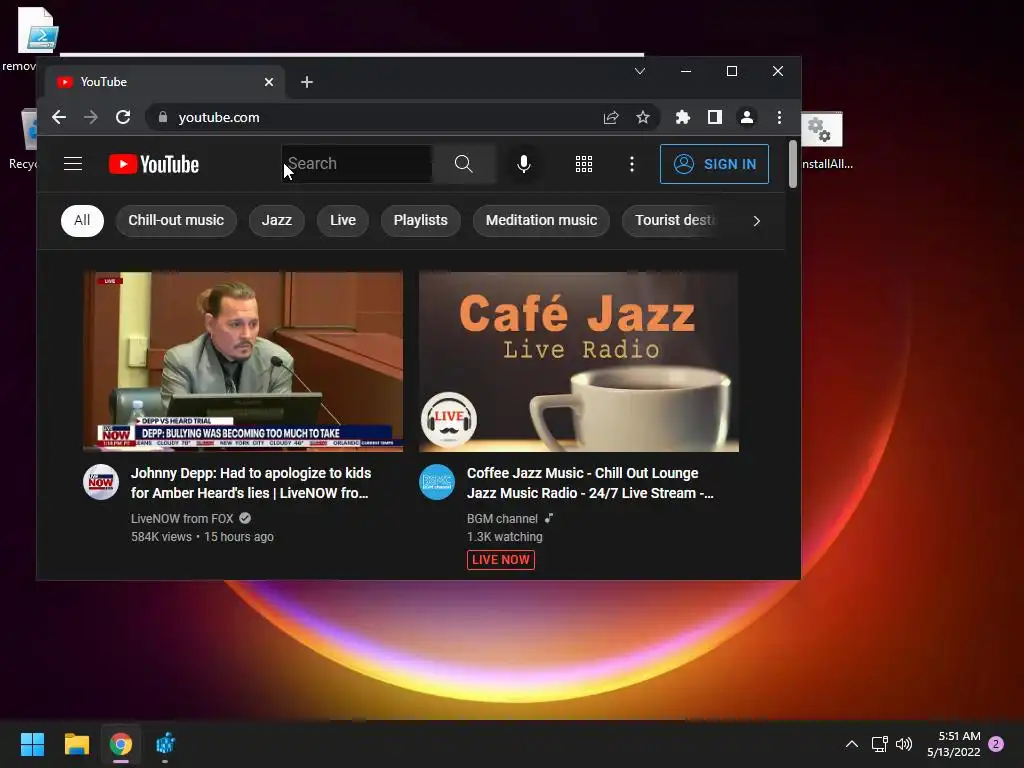Image resolution: width=1024 pixels, height=768 pixels.
Task: Open the Café Jazz Live Radio thumbnail
Action: click(x=579, y=361)
